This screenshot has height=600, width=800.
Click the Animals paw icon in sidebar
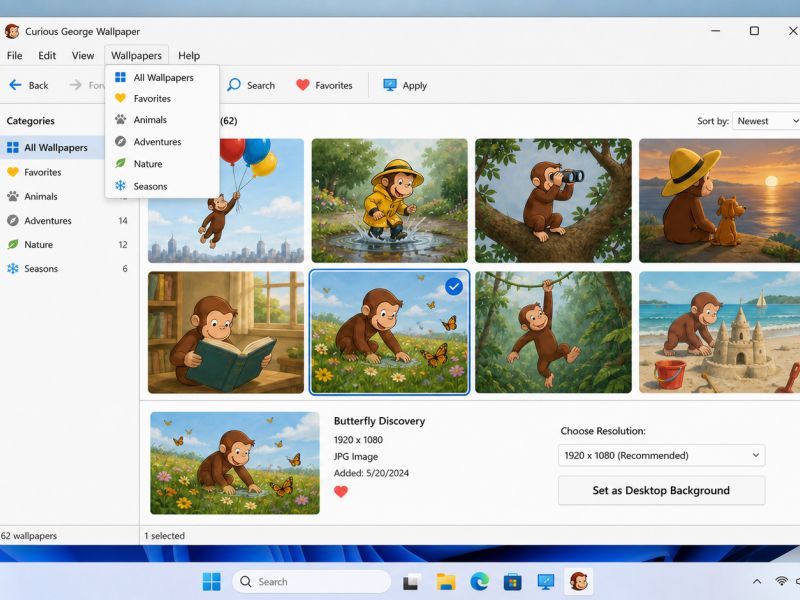(x=13, y=196)
